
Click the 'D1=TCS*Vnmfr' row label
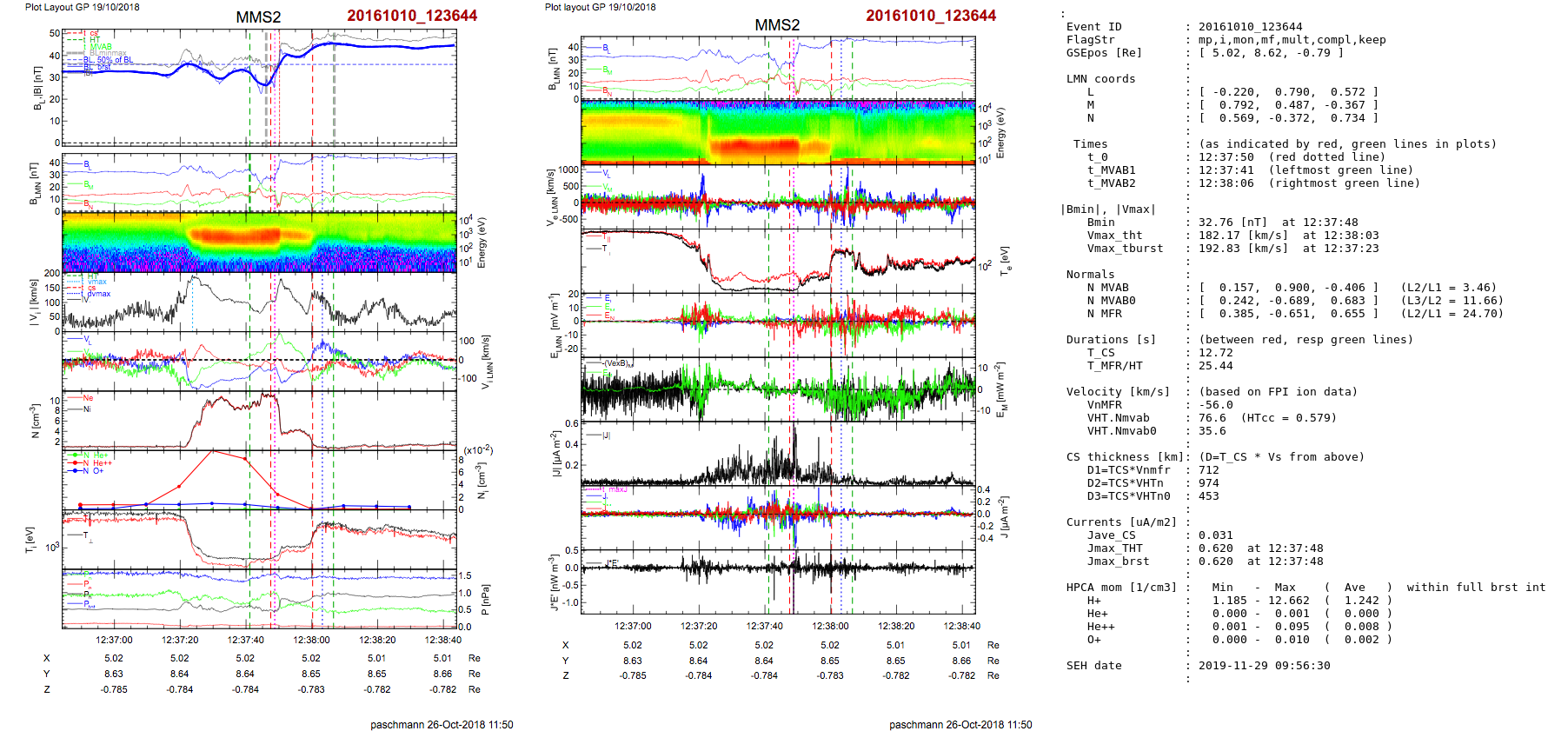point(1128,470)
